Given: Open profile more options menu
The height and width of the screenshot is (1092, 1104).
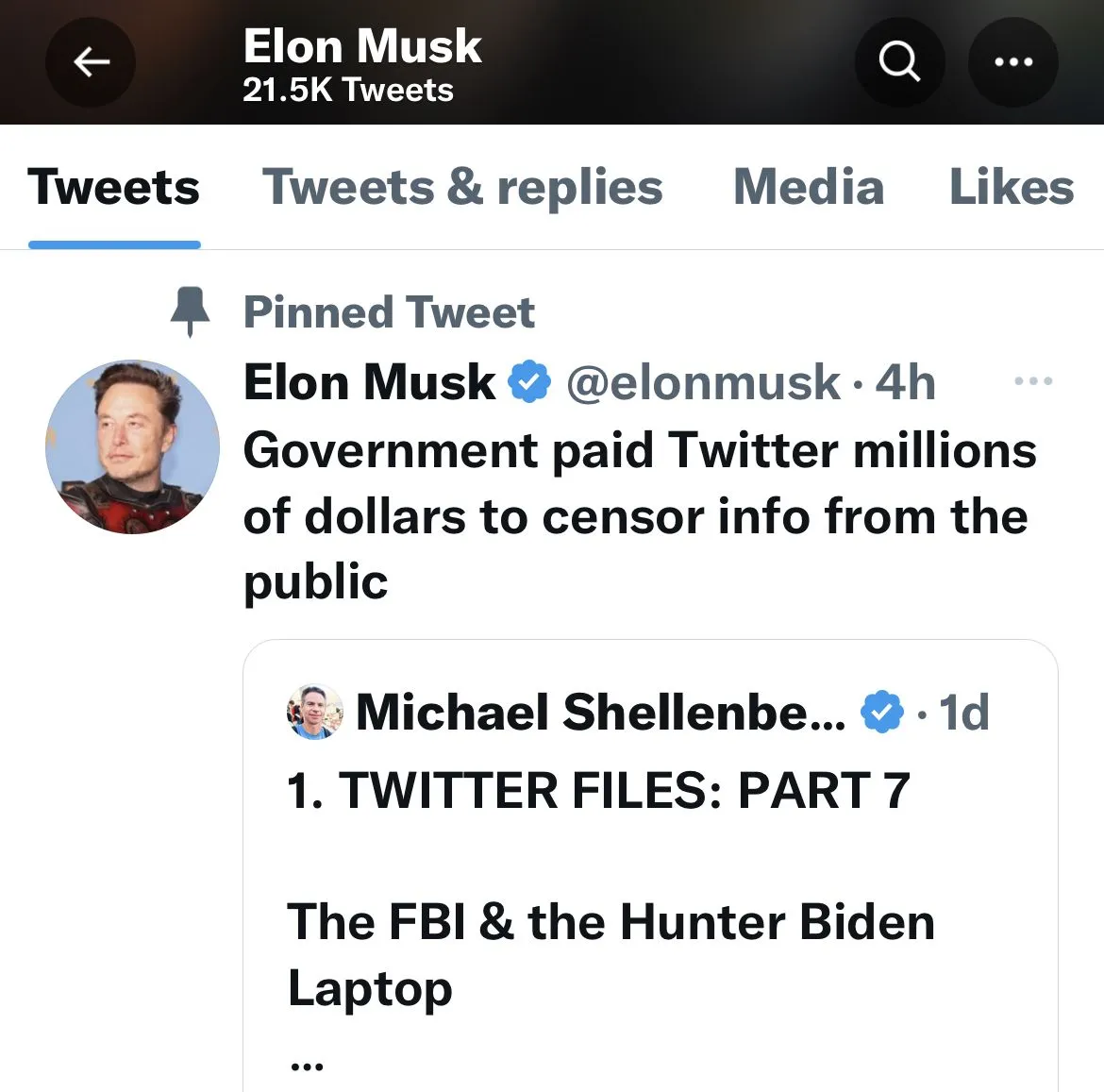Looking at the screenshot, I should coord(1013,62).
